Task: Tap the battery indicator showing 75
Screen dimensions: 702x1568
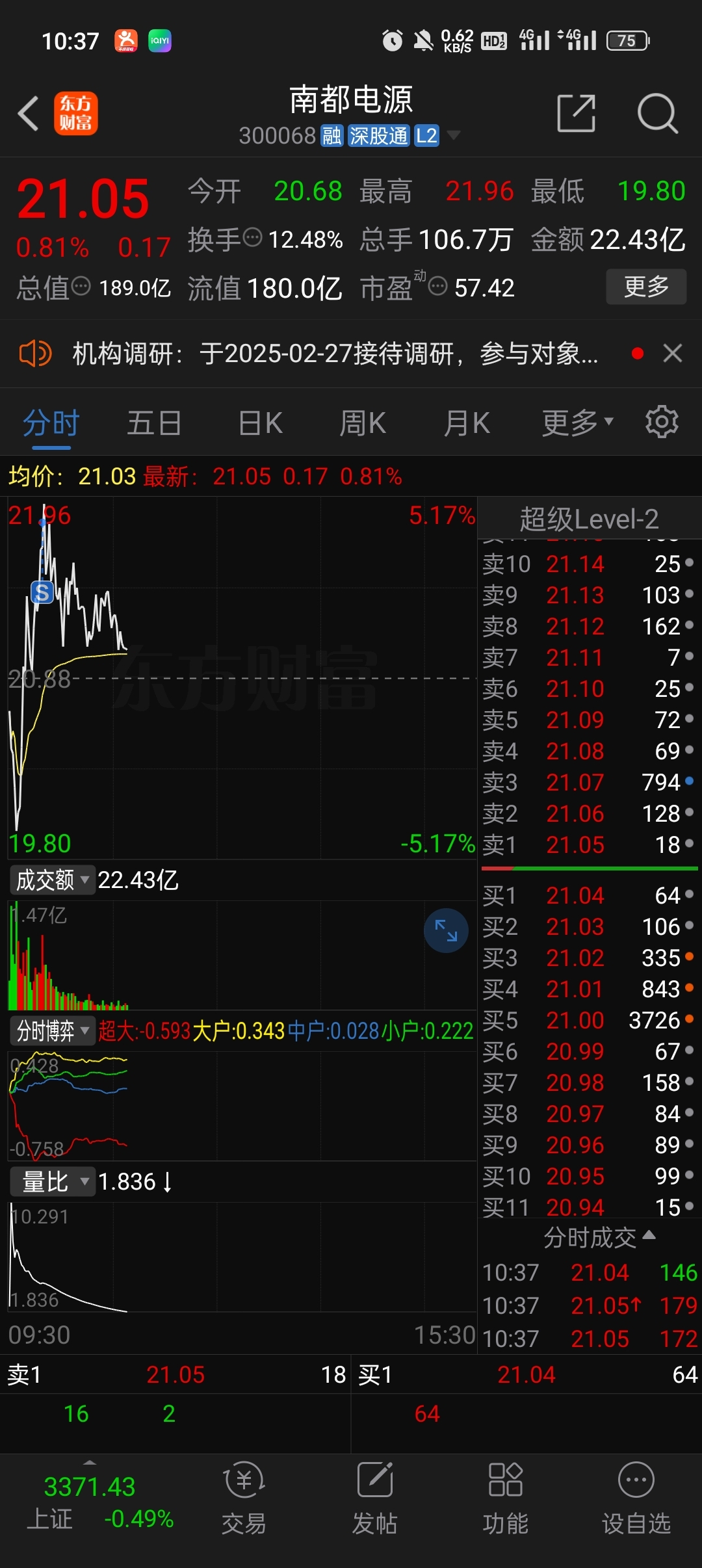Action: (628, 41)
